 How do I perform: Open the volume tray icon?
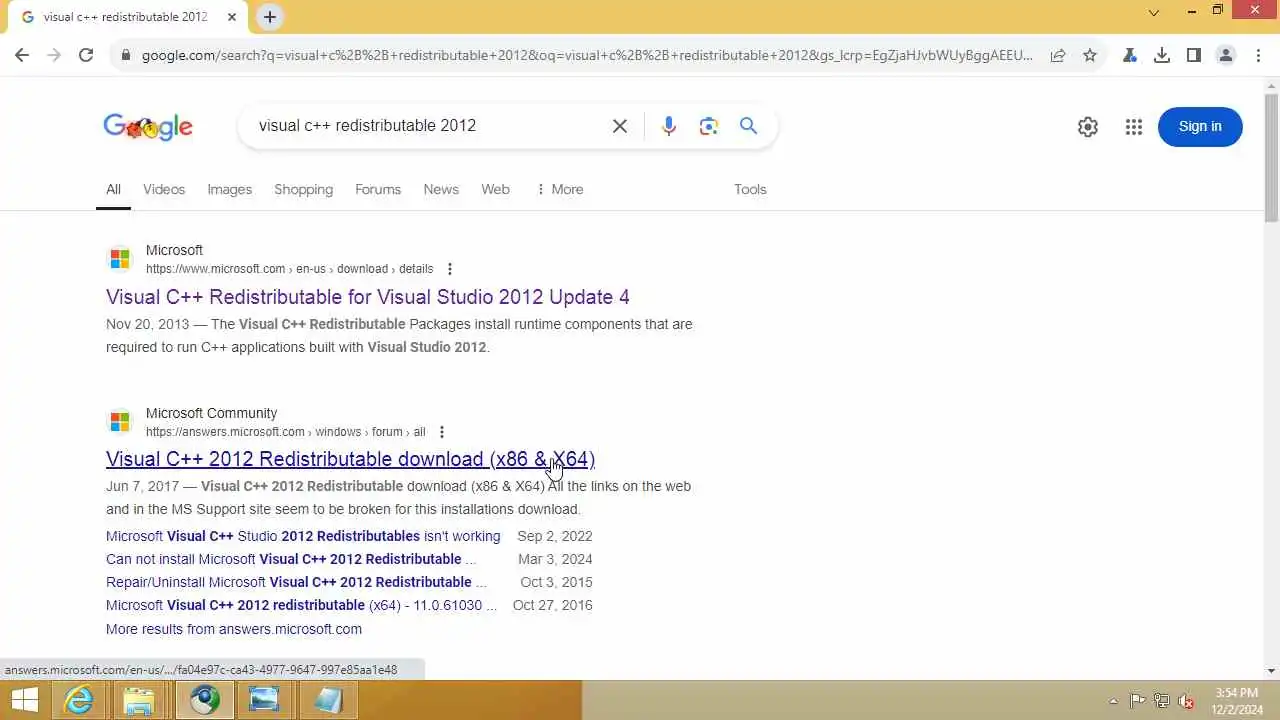click(x=1186, y=701)
